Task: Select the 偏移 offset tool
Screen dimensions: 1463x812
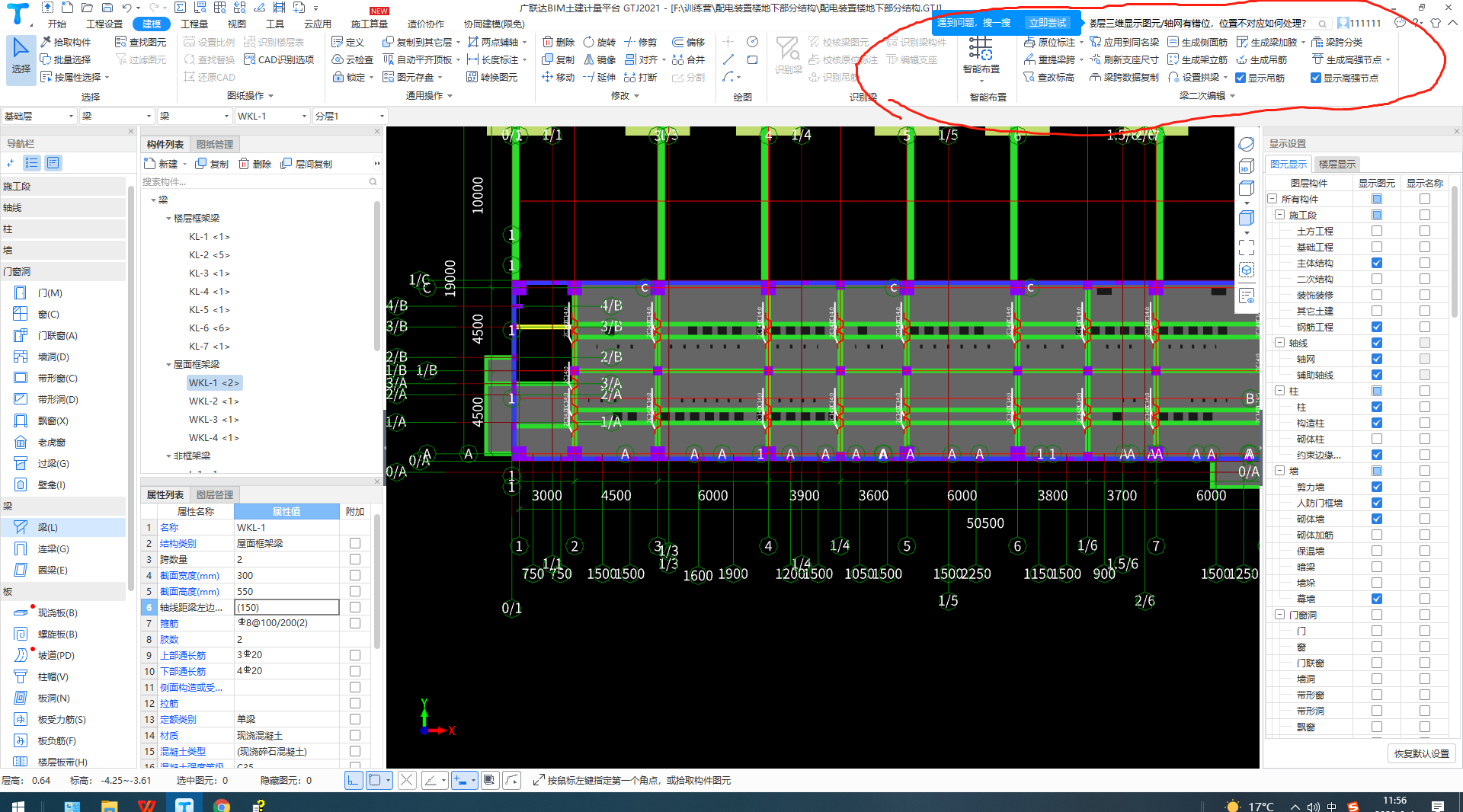Action: 689,42
